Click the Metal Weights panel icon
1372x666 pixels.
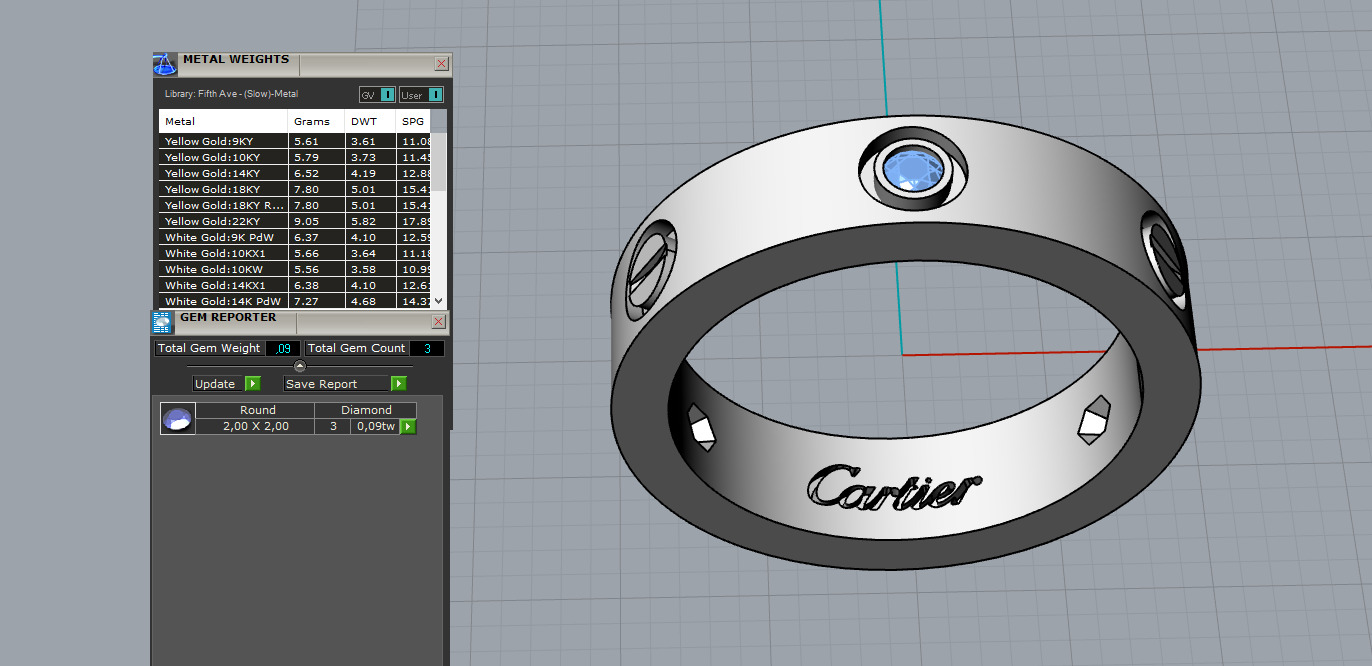[164, 65]
